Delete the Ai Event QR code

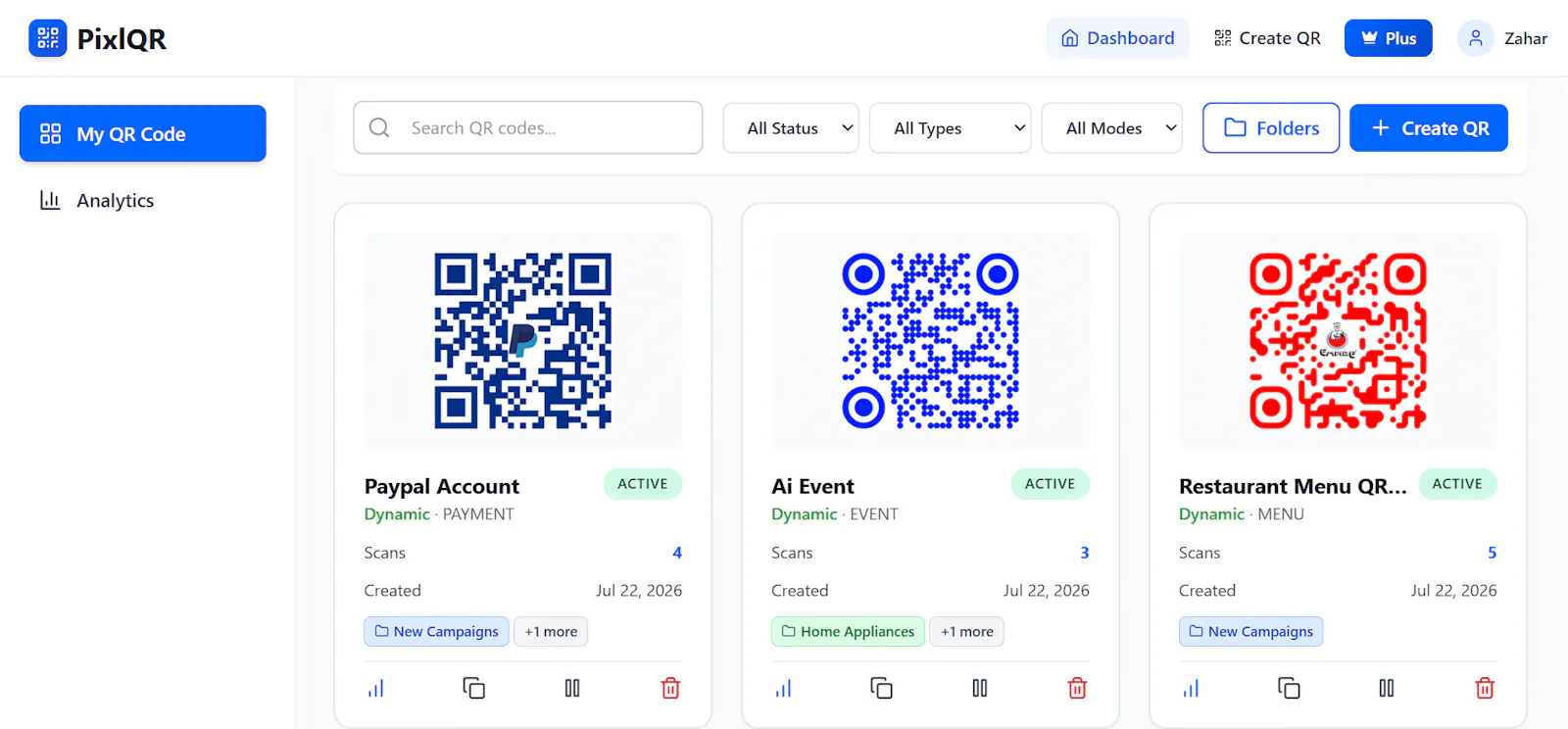pyautogui.click(x=1077, y=688)
